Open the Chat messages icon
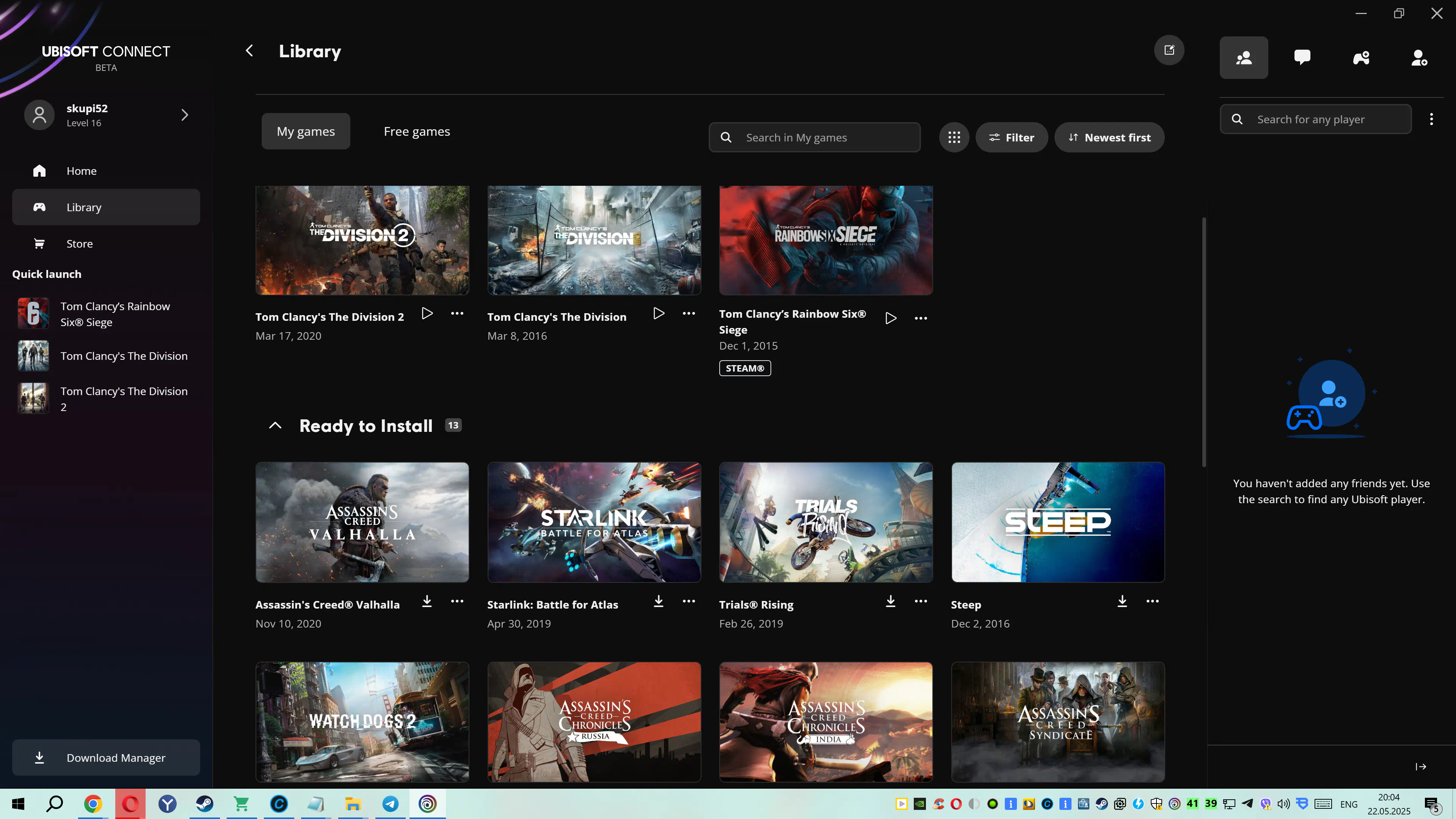Screen dimensions: 1456x819 point(1302,58)
